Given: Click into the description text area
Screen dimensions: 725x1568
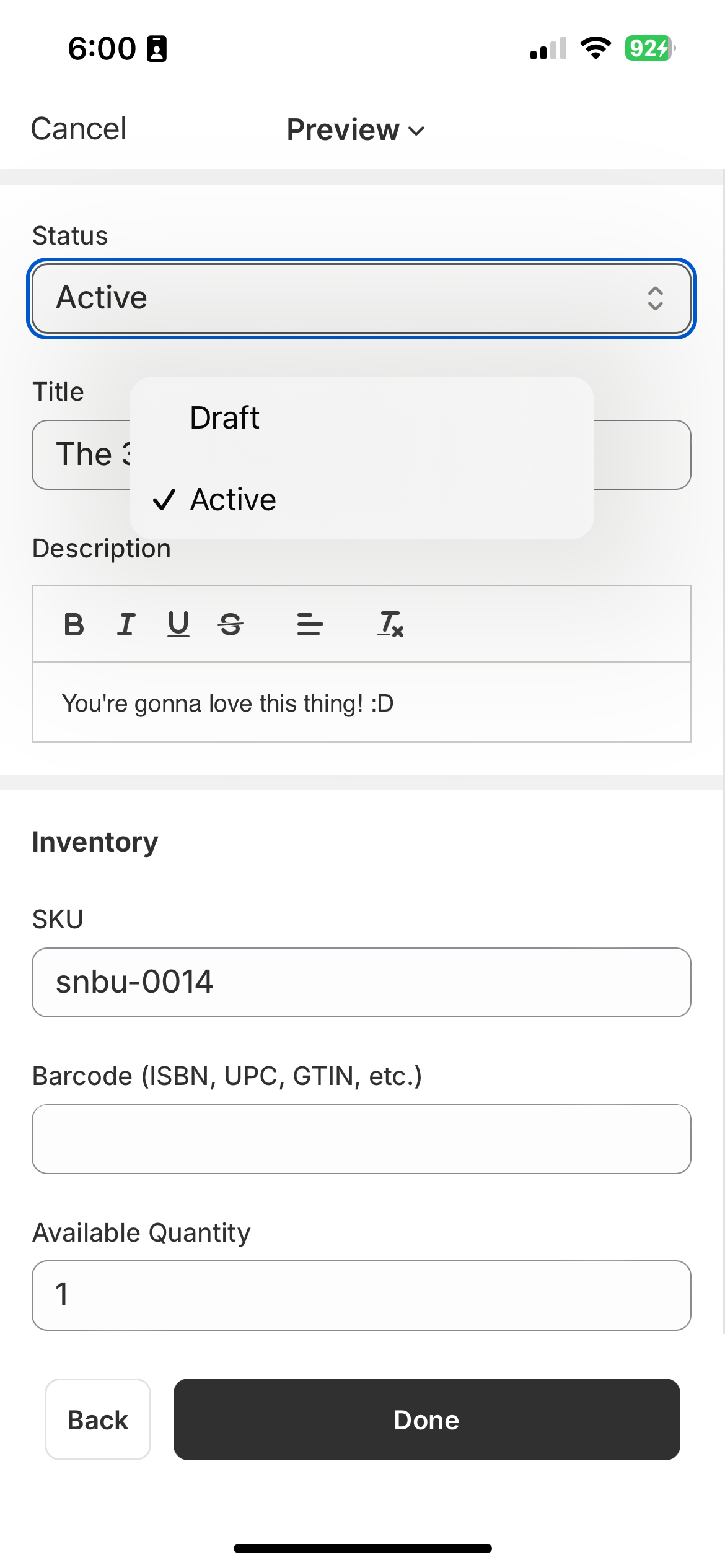Looking at the screenshot, I should [x=361, y=703].
